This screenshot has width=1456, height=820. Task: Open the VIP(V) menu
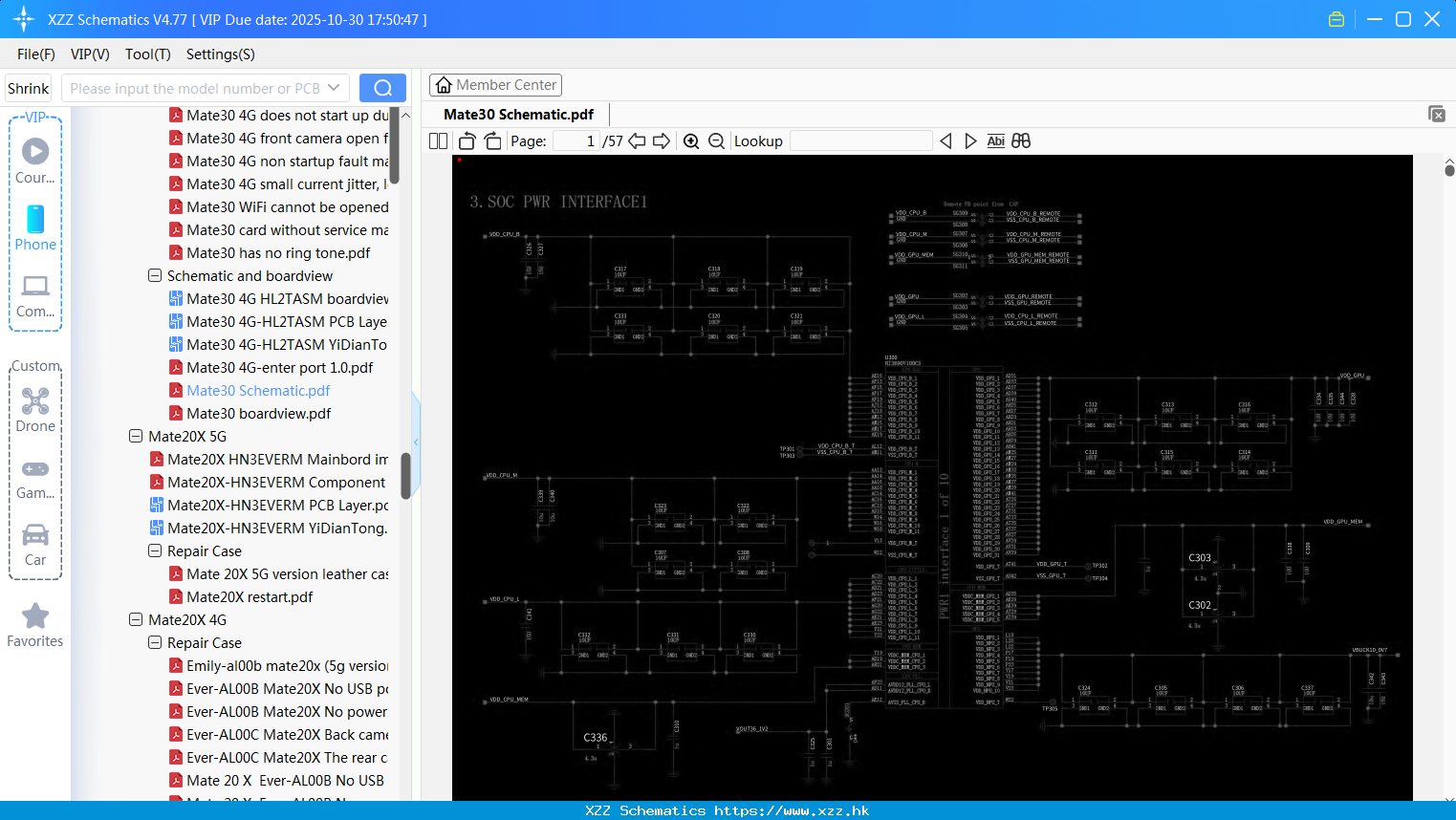[90, 54]
